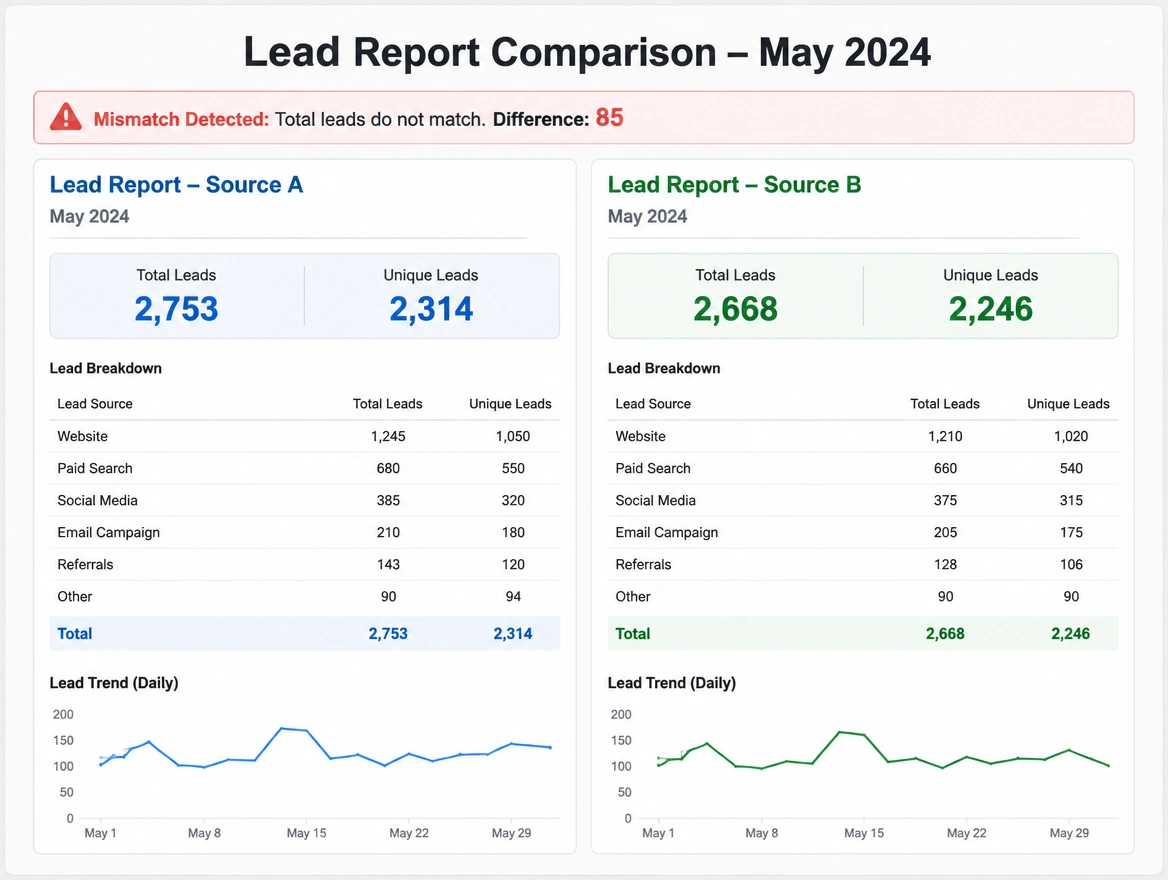Screen dimensions: 1168x880
Task: Click Source A Website total leads 1,245
Action: click(388, 436)
